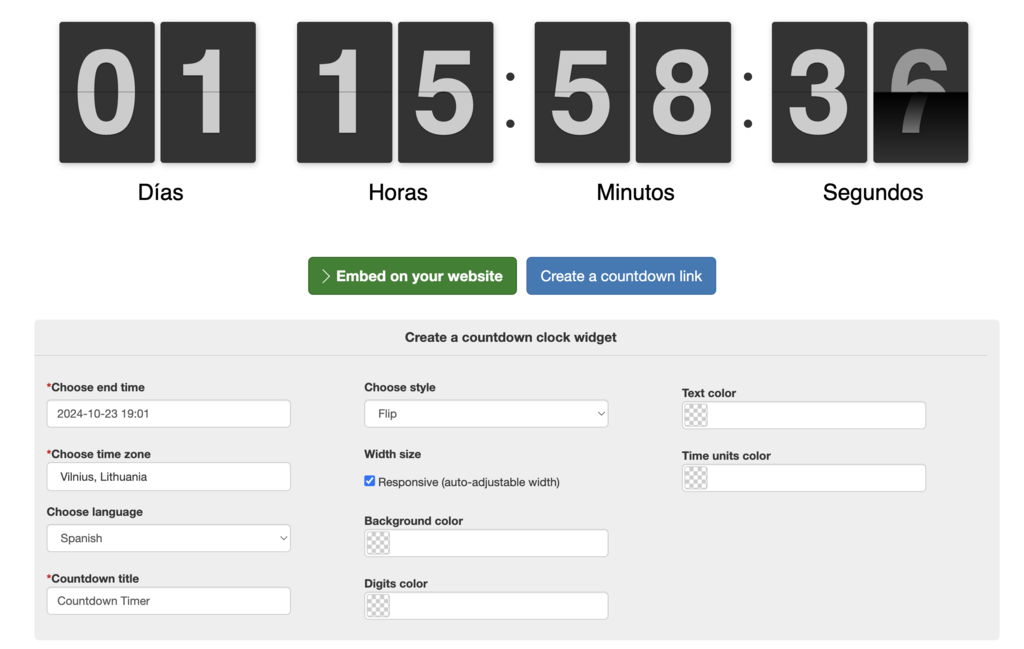The height and width of the screenshot is (649, 1024).
Task: Click the checkered swatch in Text color field
Action: tap(694, 414)
